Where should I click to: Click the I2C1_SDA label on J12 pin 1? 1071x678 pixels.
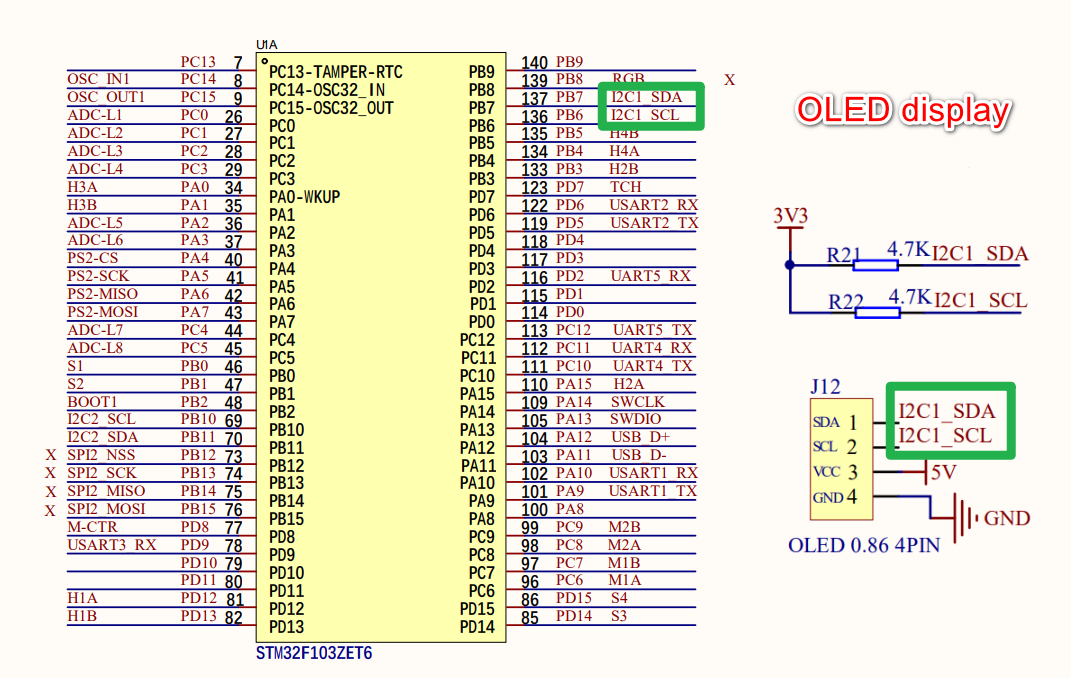[947, 411]
